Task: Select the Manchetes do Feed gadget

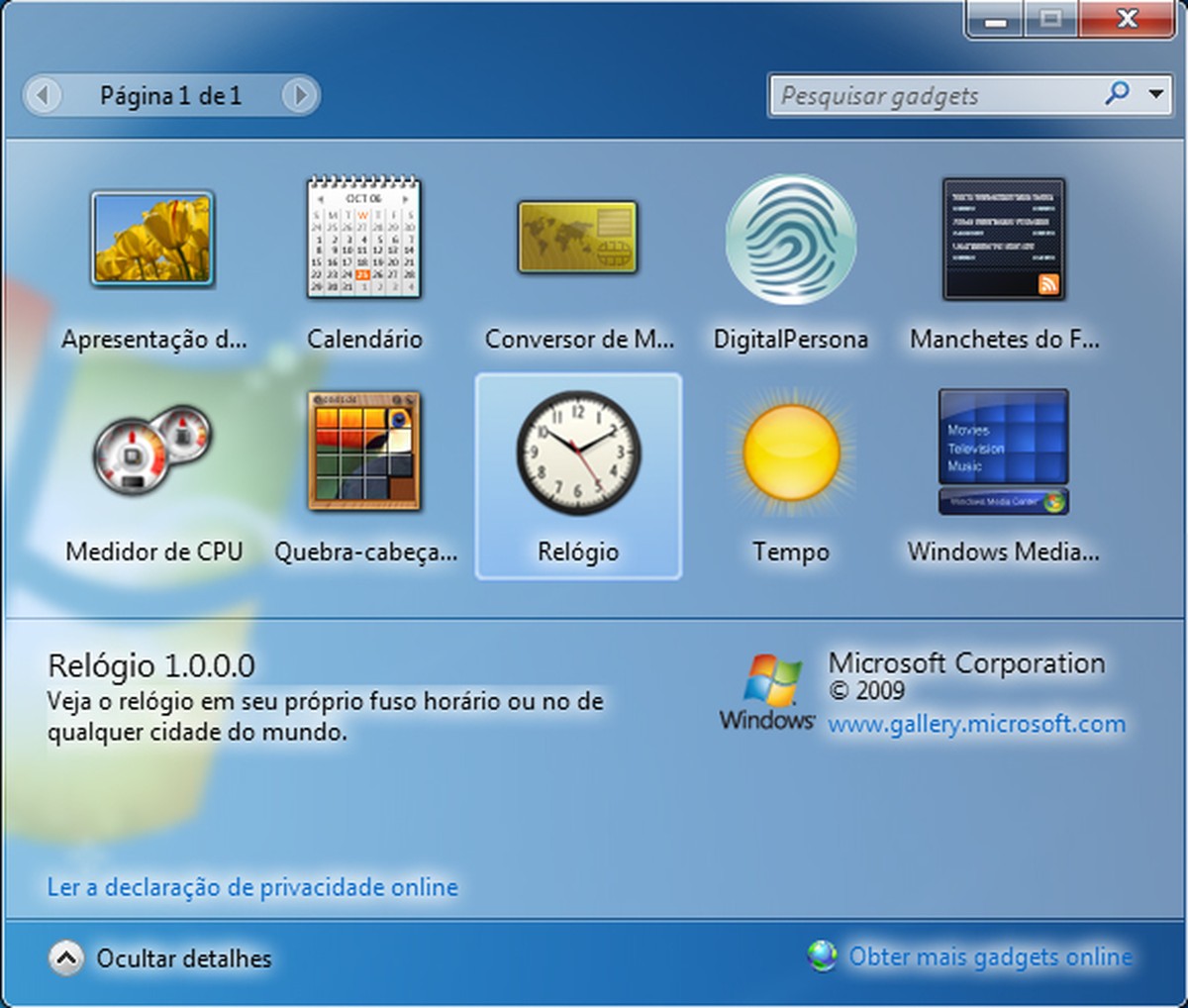Action: point(1004,239)
